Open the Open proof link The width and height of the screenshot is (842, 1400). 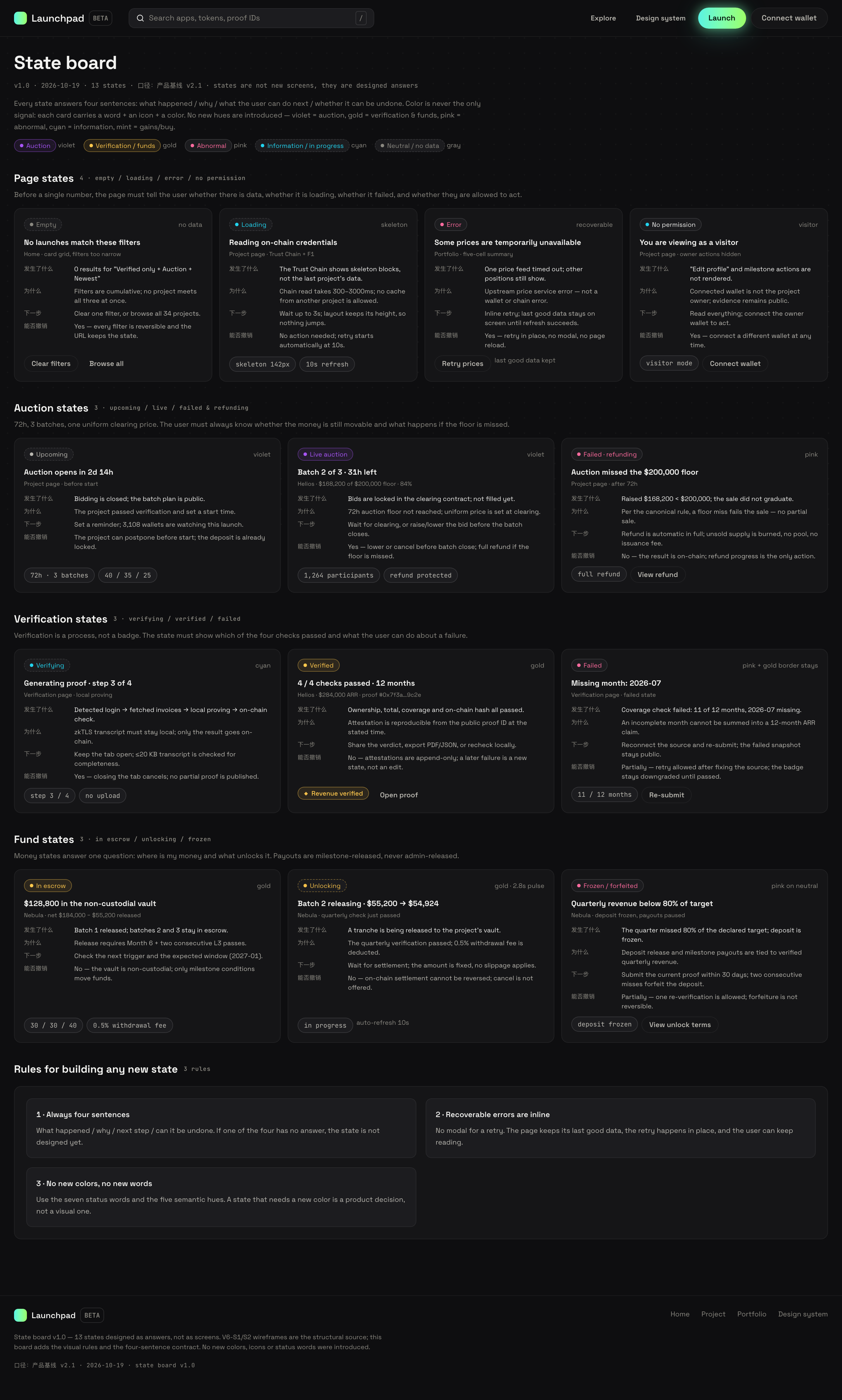[399, 795]
